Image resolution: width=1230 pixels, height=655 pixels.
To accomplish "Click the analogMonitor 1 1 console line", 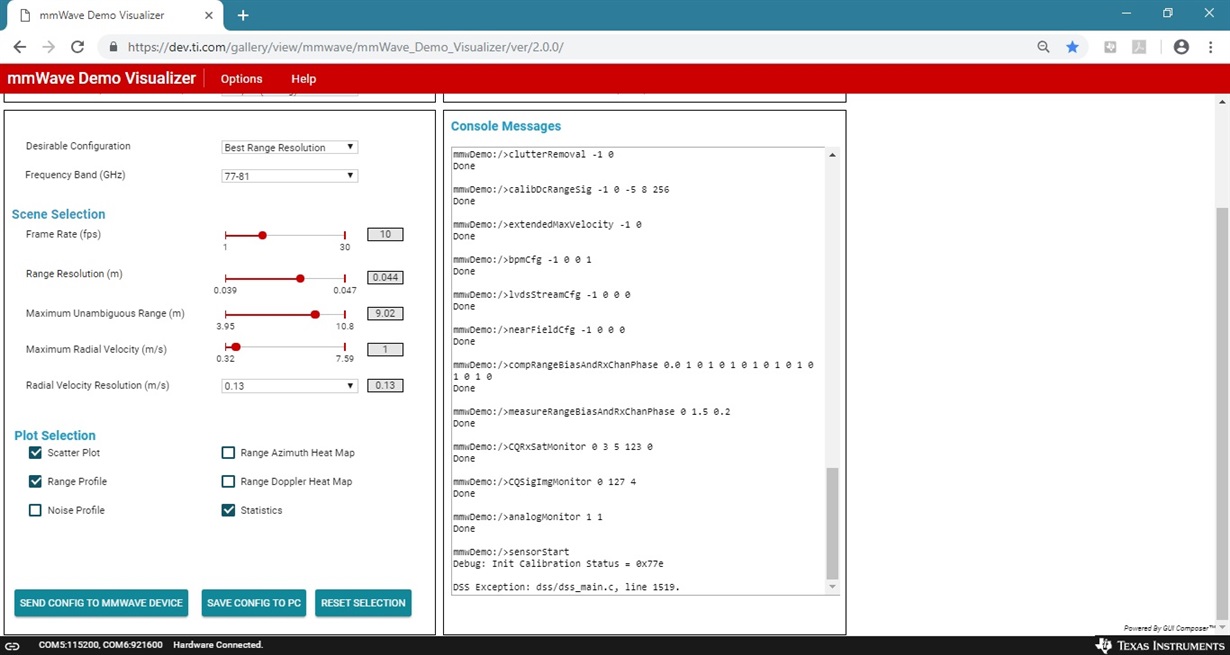I will click(x=528, y=517).
